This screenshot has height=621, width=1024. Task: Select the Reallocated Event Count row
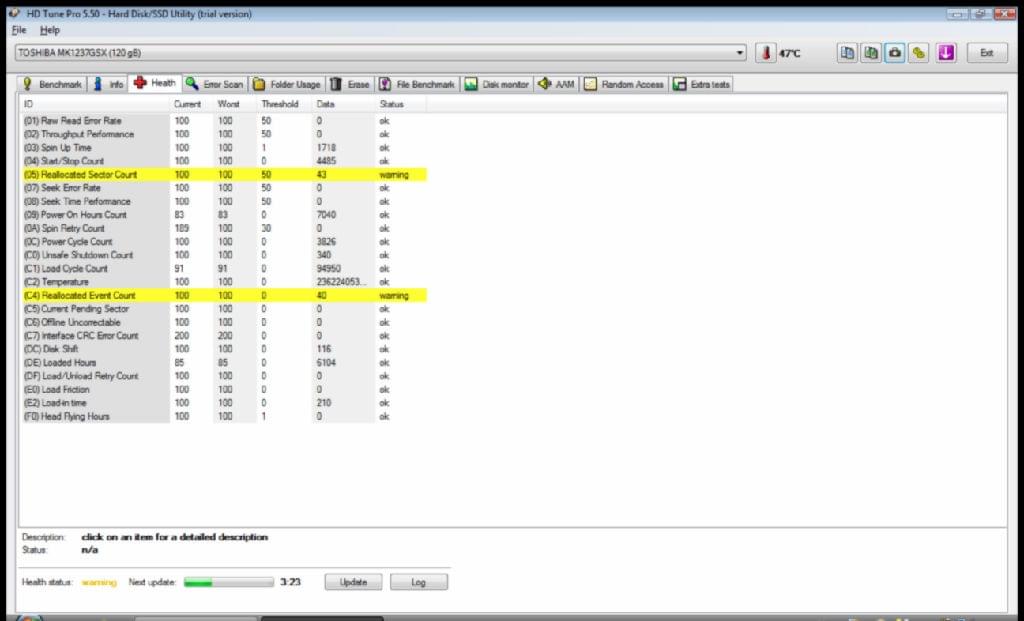point(224,295)
